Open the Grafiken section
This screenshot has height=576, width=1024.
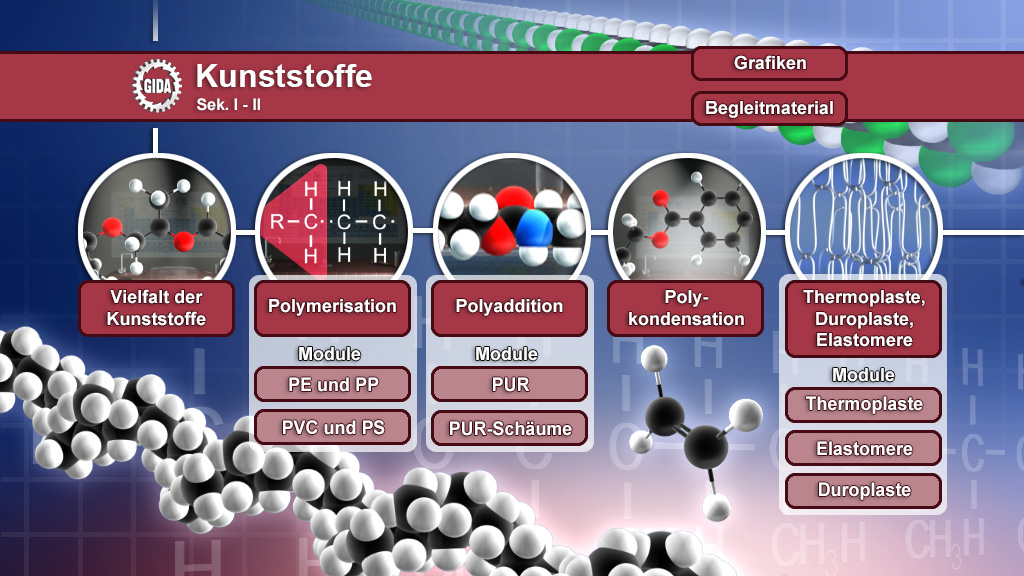click(769, 64)
